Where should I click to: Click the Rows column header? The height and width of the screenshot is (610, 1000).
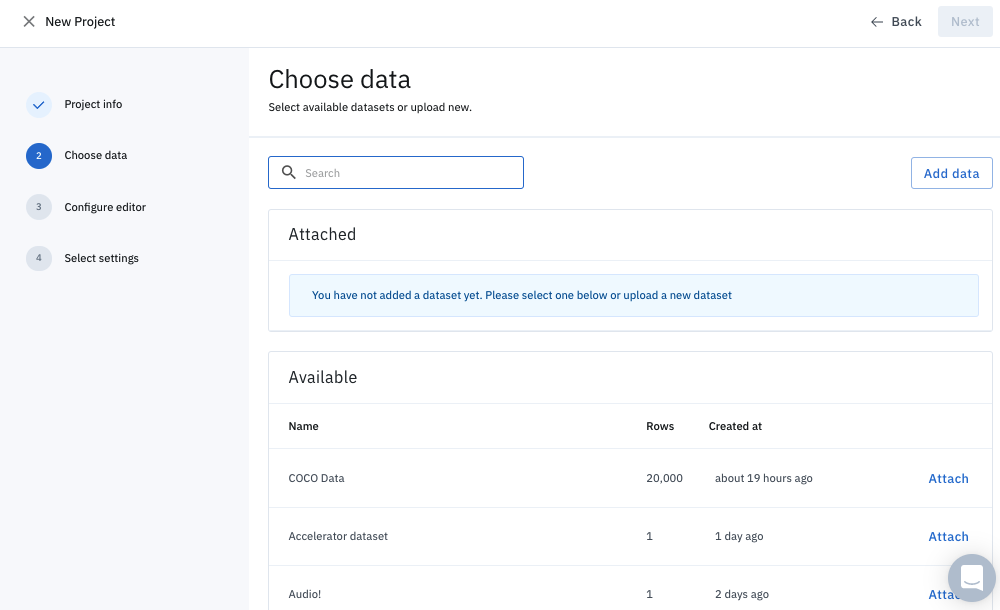[660, 426]
